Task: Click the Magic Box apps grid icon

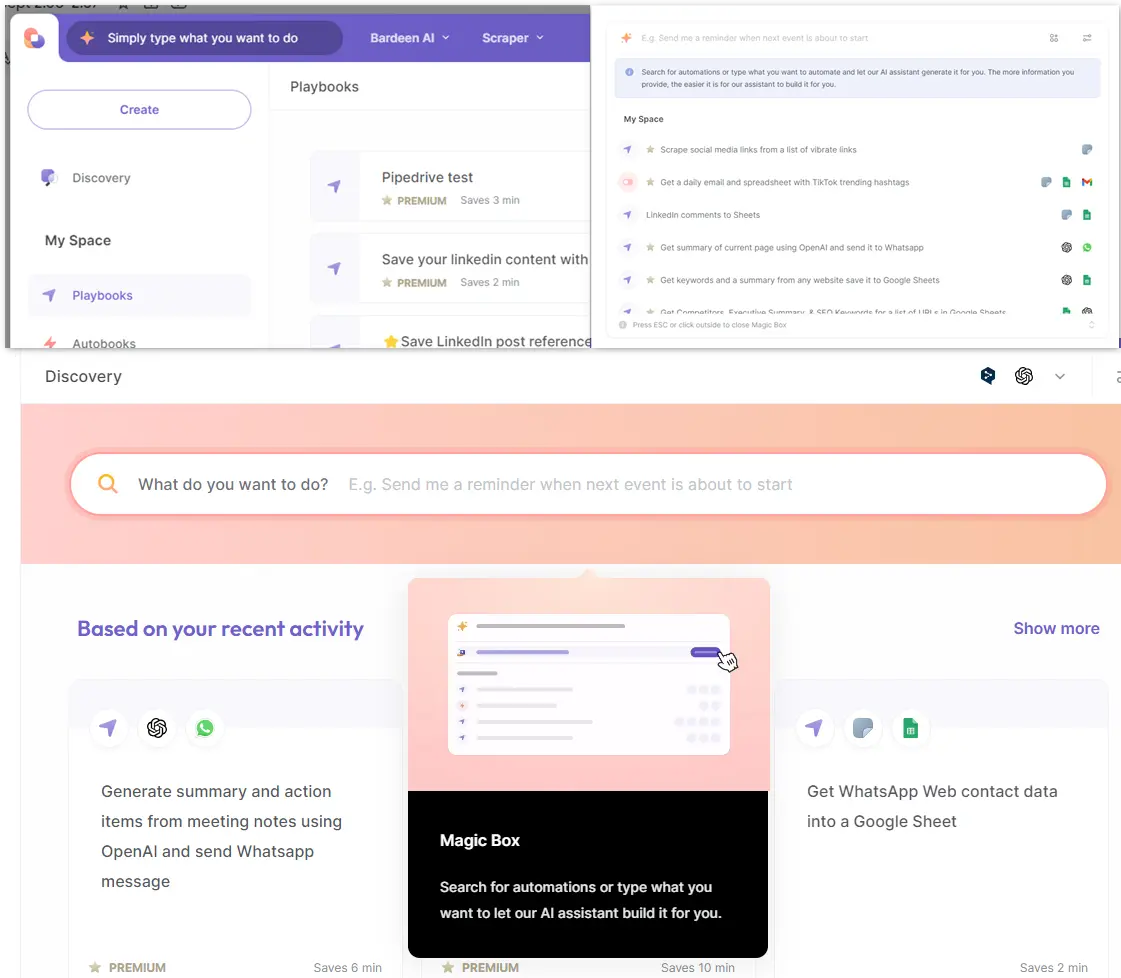Action: (1054, 38)
